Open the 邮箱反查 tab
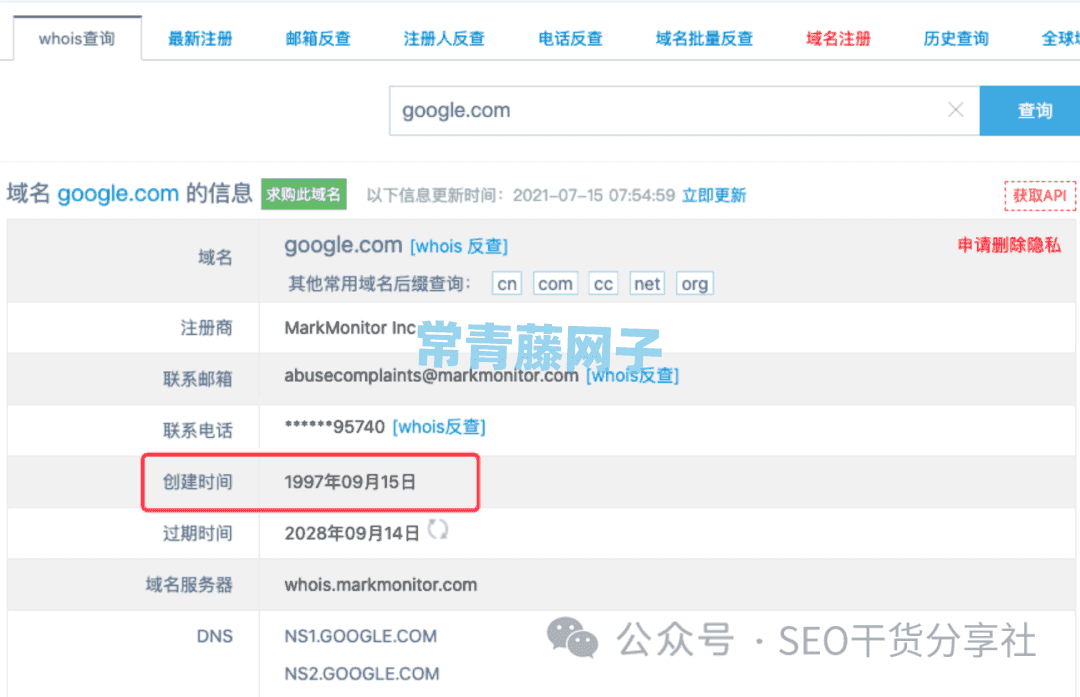 coord(318,39)
